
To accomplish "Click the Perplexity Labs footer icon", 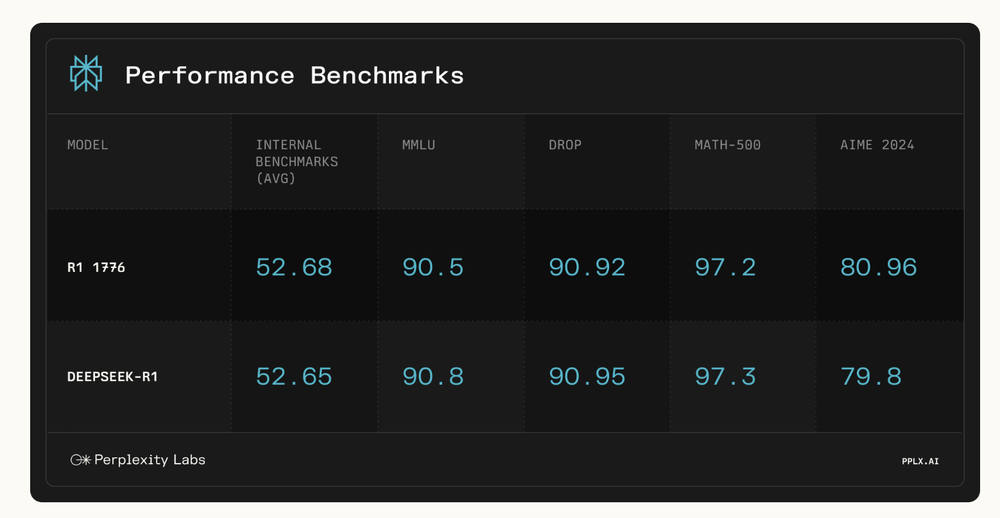I will (x=80, y=460).
